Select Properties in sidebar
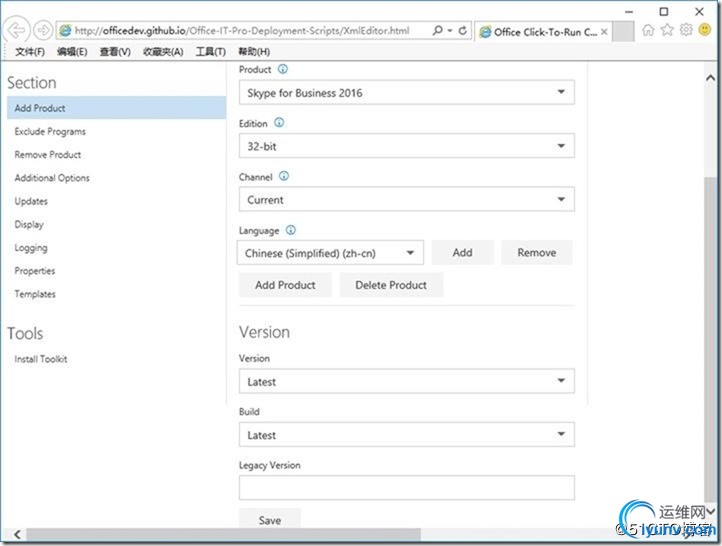722x546 pixels. tap(35, 270)
